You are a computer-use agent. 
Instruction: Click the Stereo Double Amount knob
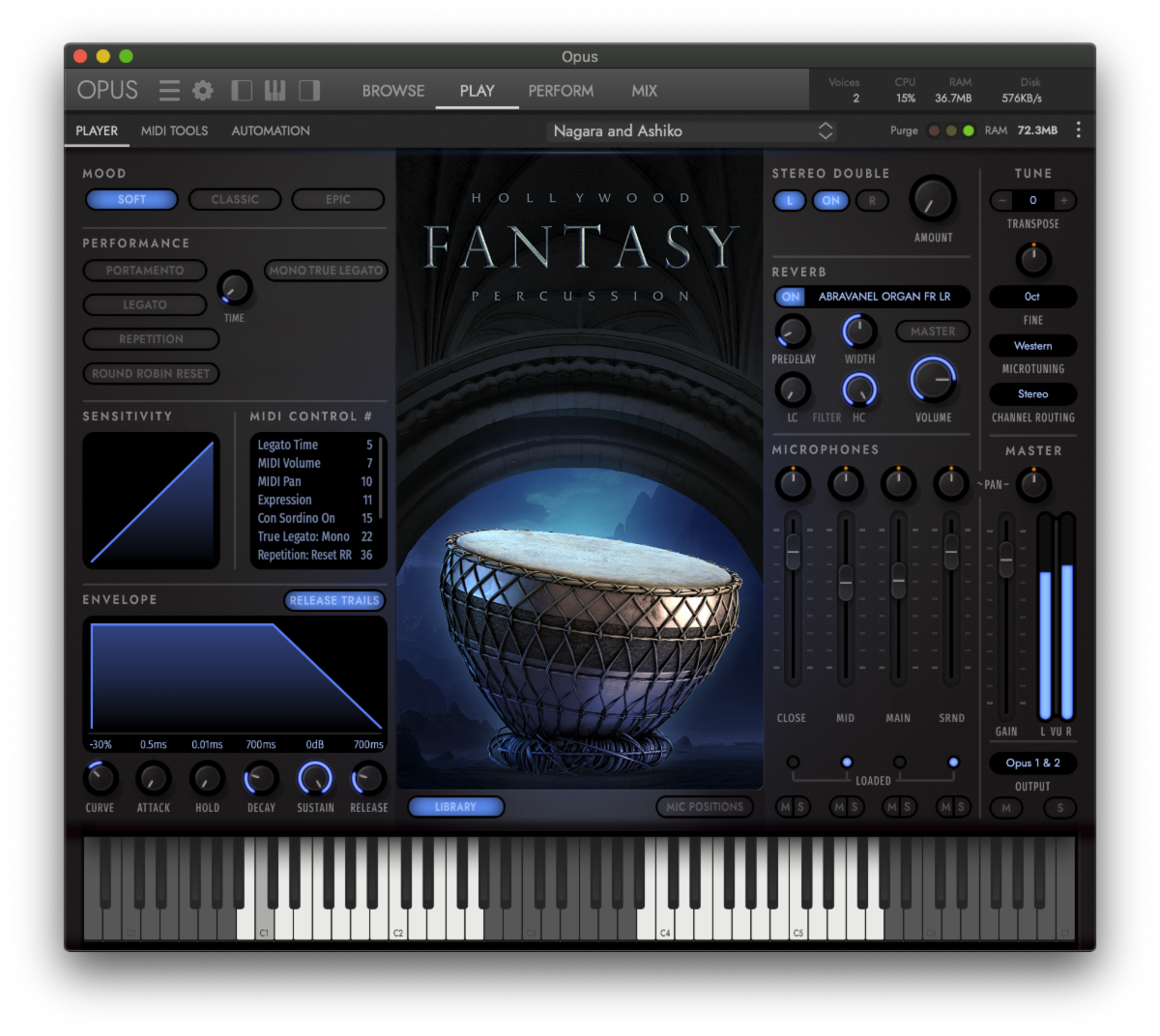click(933, 200)
